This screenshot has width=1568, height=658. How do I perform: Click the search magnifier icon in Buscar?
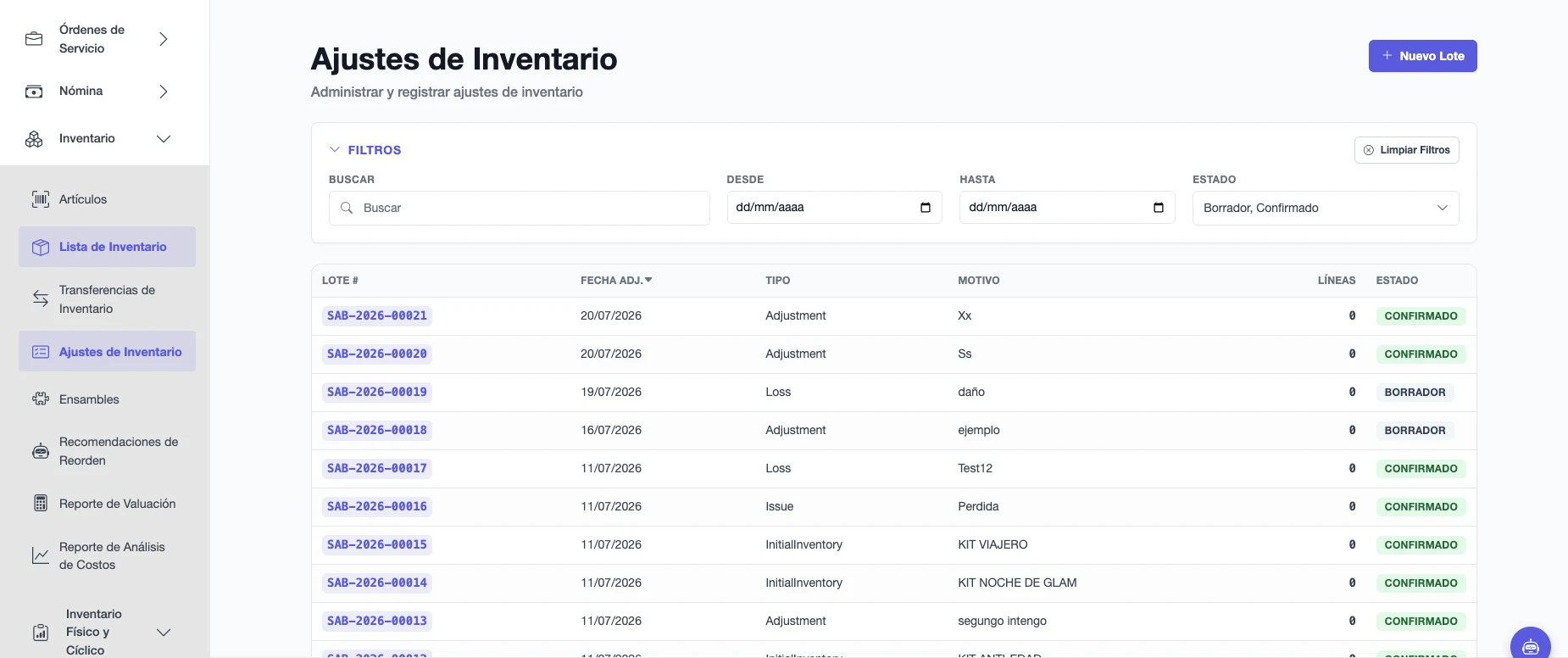click(347, 208)
